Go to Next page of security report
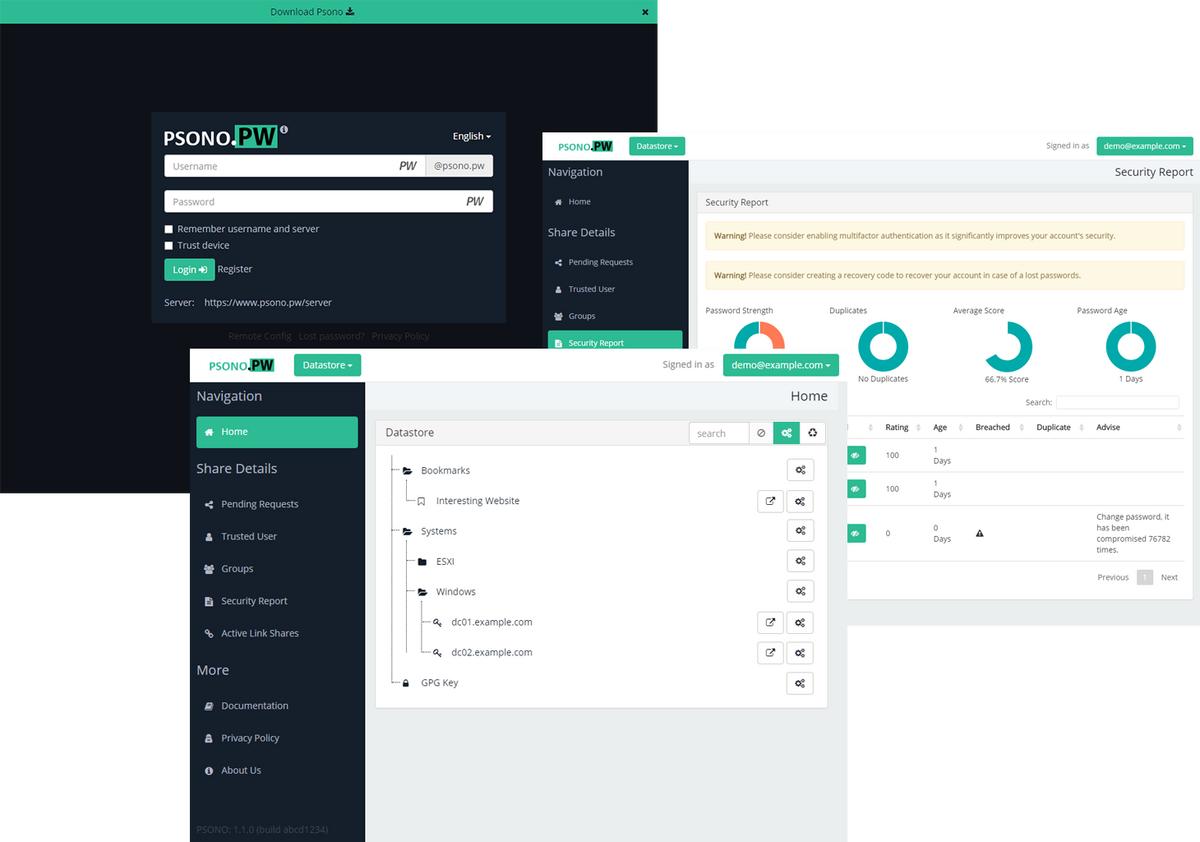The image size is (1200, 842). point(1169,577)
